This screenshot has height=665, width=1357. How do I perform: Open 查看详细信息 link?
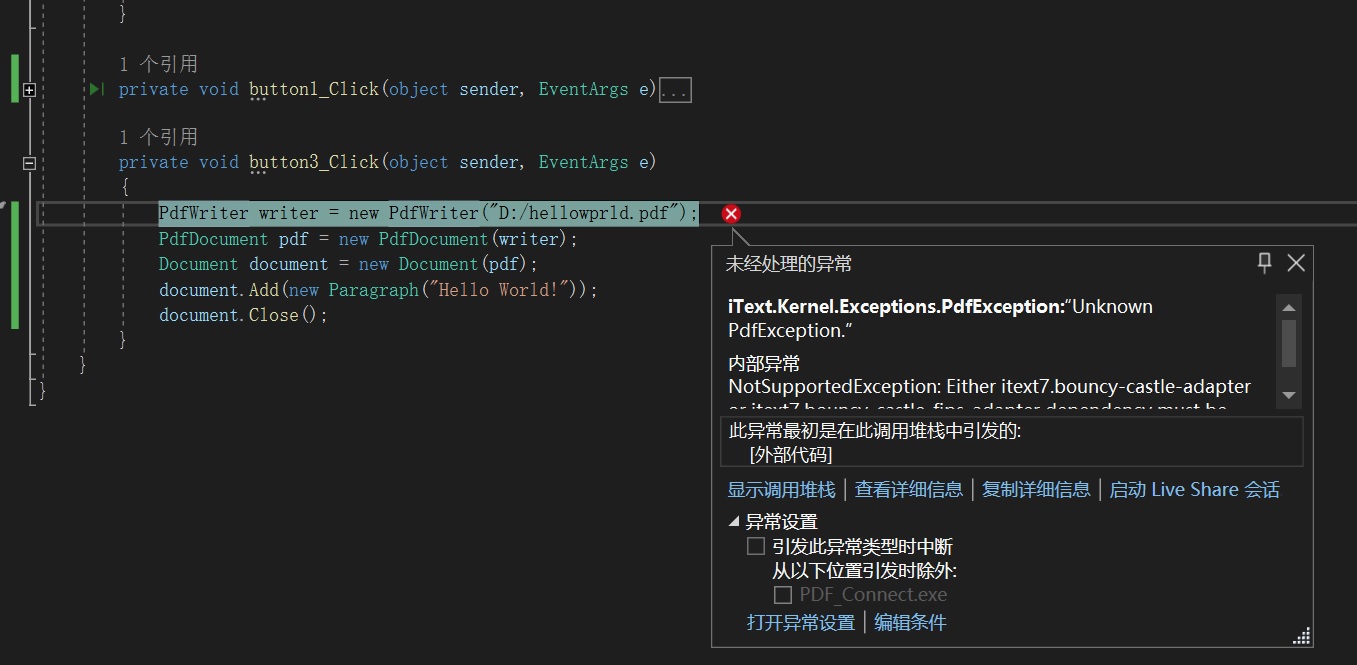pyautogui.click(x=909, y=490)
